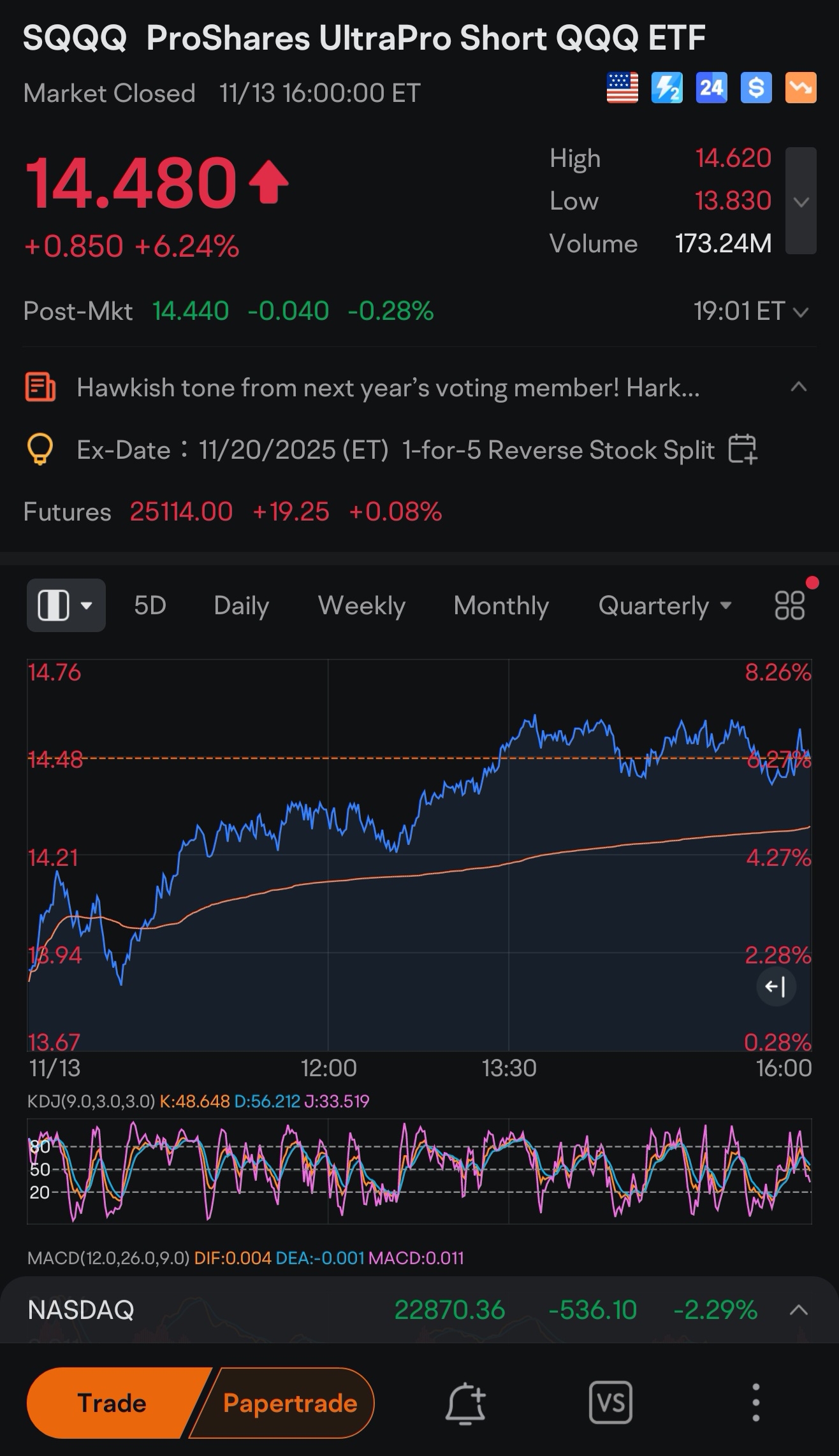Viewport: 839px width, 1456px height.
Task: Tap the US flag market icon
Action: tap(622, 88)
